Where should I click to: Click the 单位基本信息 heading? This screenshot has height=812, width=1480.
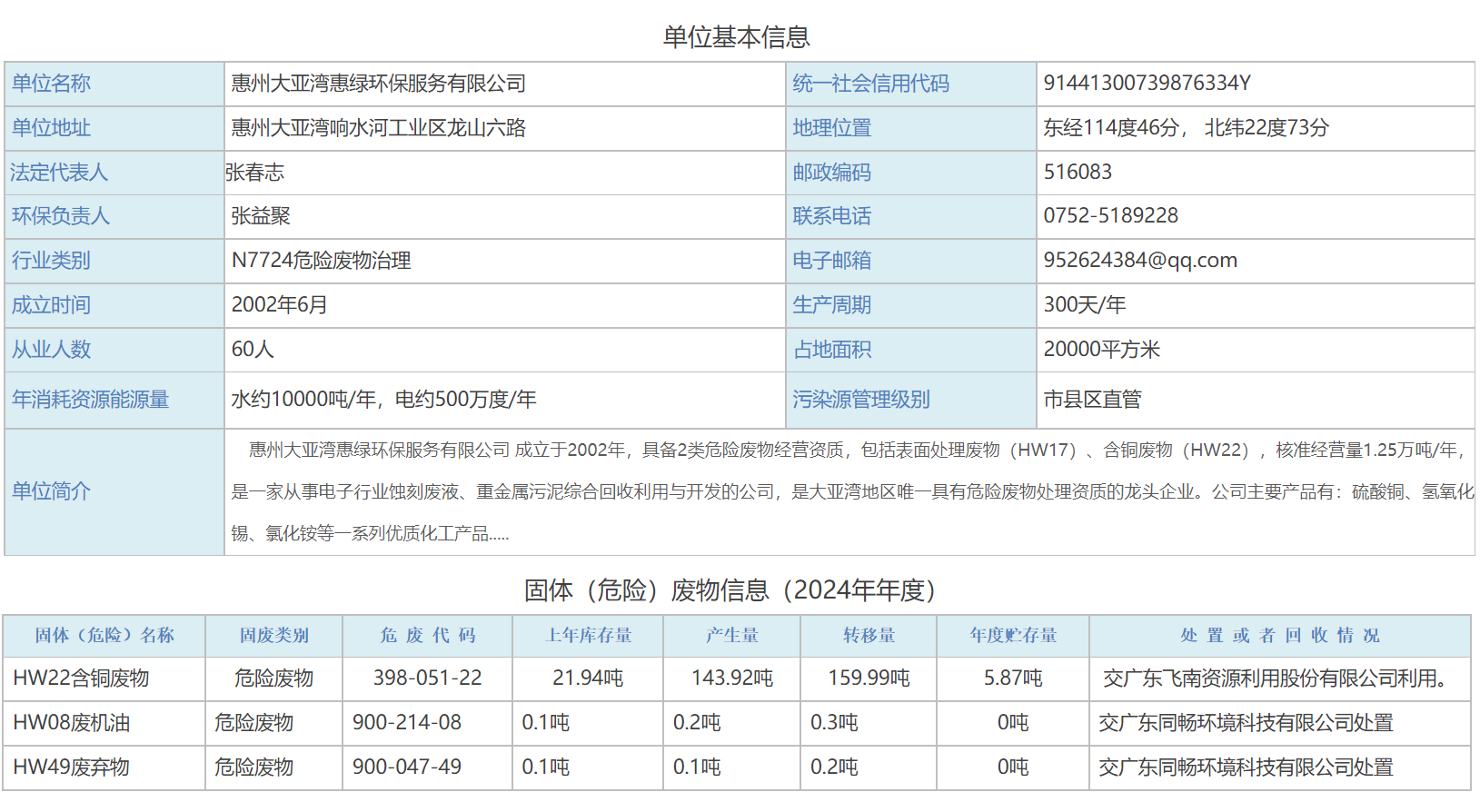coord(736,37)
